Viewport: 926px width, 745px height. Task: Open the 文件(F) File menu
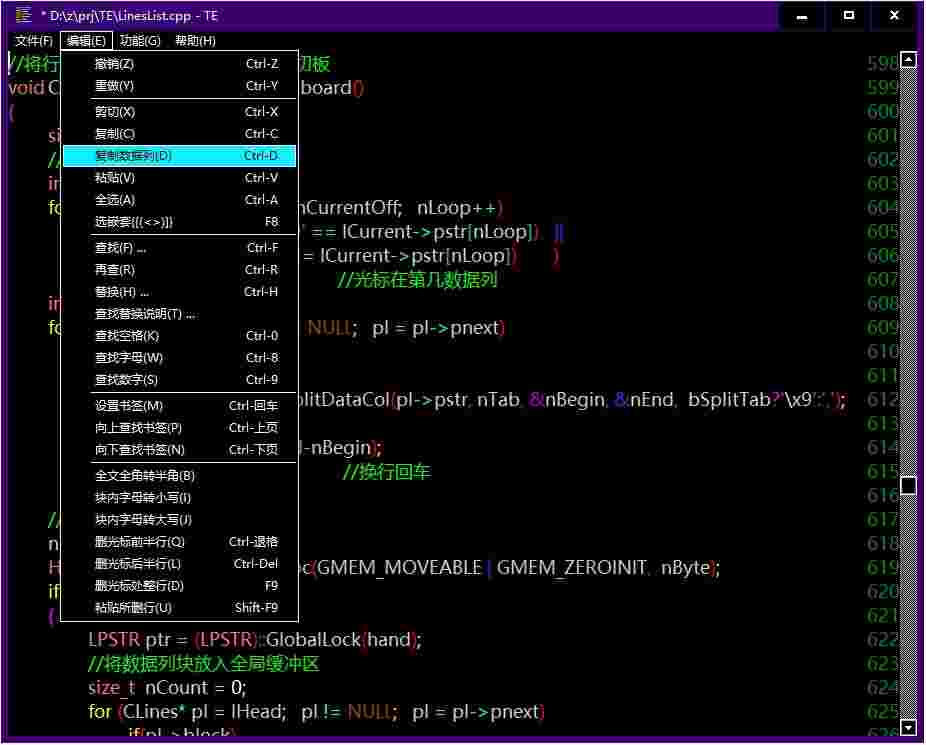pyautogui.click(x=33, y=40)
